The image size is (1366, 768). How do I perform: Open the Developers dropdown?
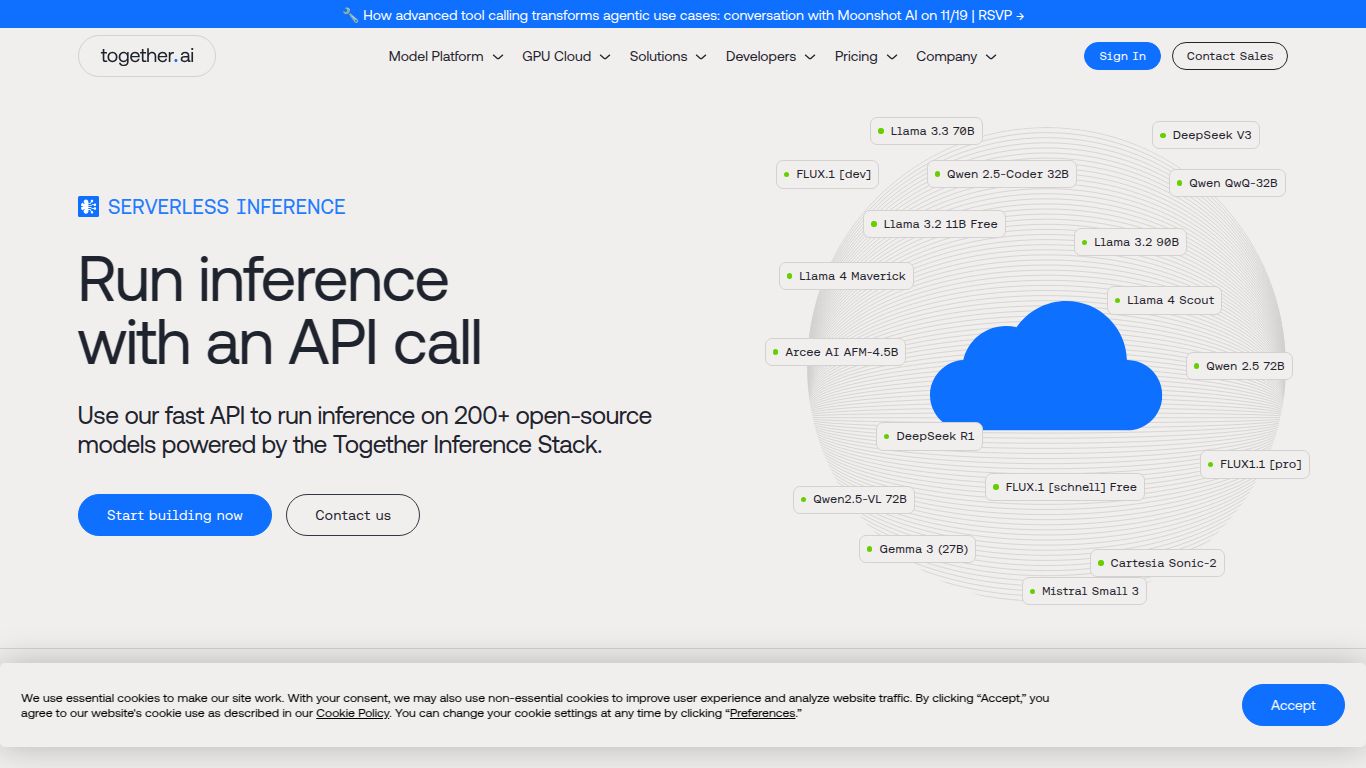pyautogui.click(x=769, y=57)
